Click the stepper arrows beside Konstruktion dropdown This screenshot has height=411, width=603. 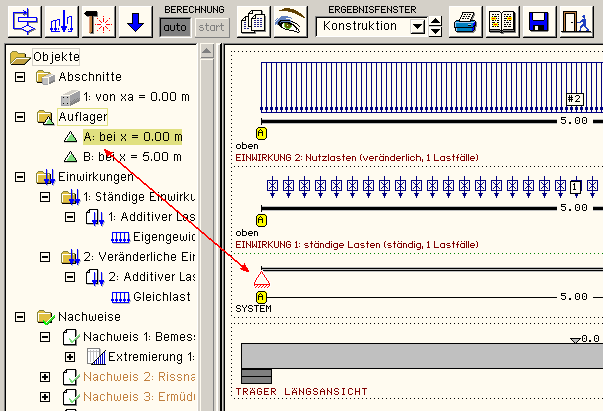coord(435,27)
